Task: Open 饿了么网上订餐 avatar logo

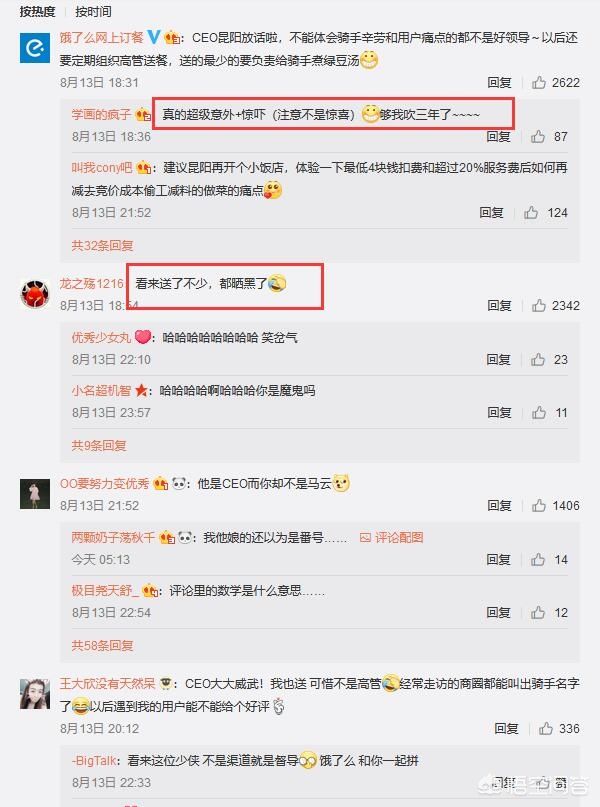Action: pos(35,48)
